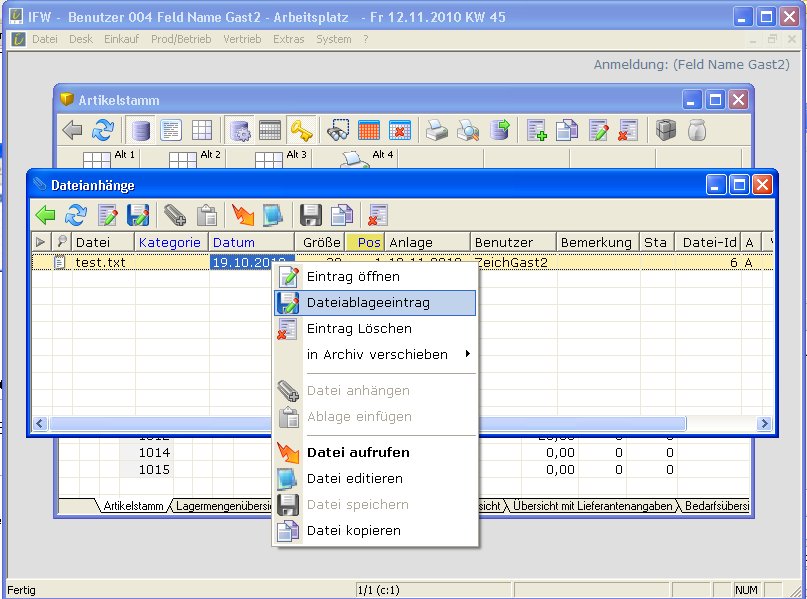
Task: Click the green back arrow in Dateianhänge toolbar
Action: point(46,215)
